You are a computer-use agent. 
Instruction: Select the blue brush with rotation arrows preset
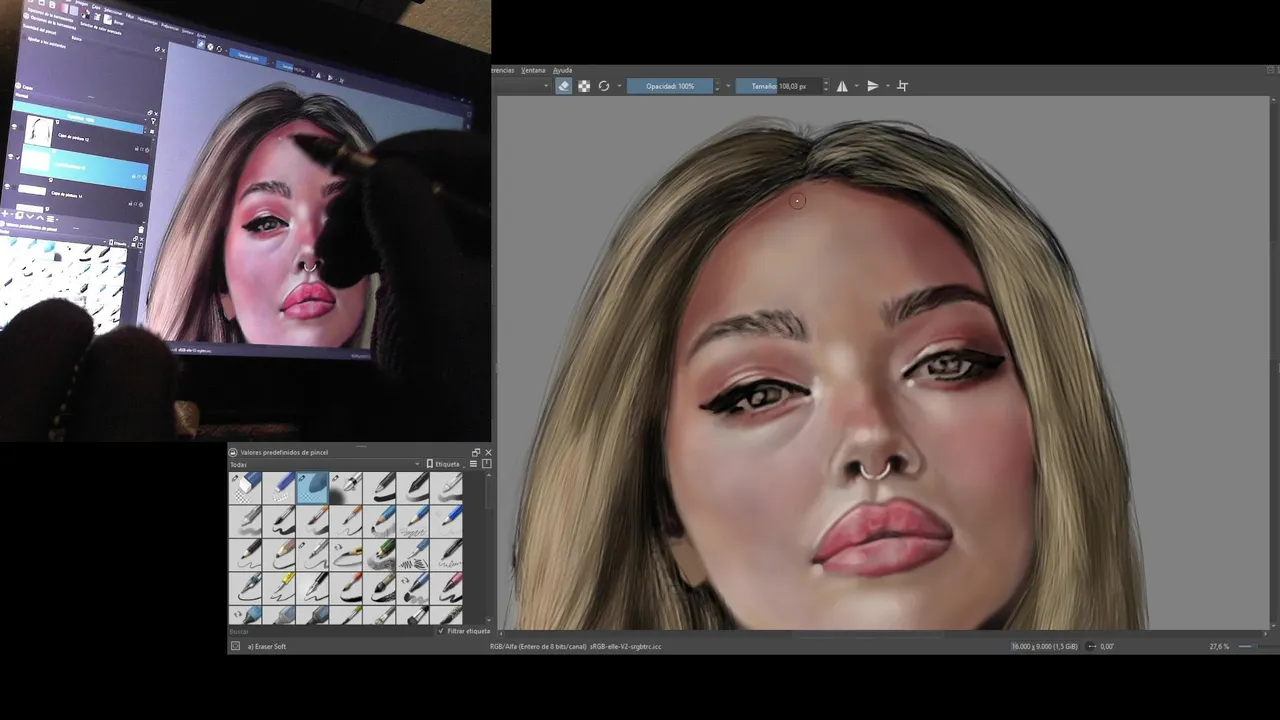[245, 614]
